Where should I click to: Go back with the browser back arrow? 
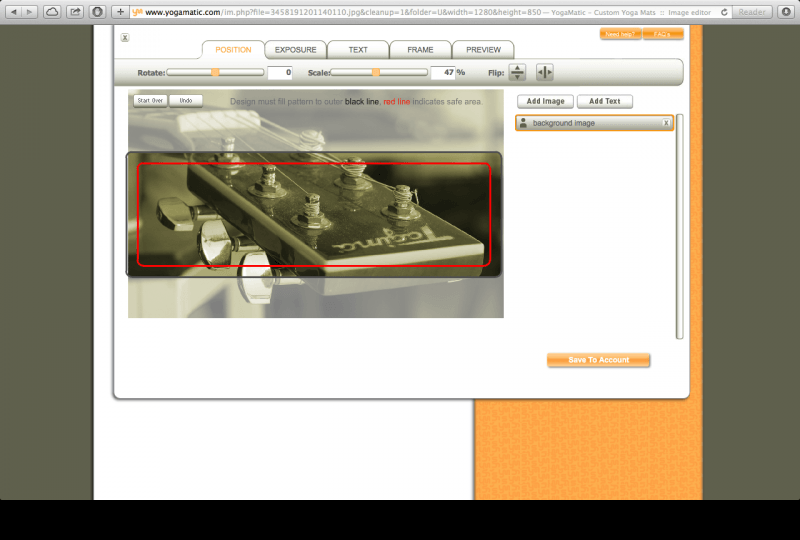pos(14,11)
